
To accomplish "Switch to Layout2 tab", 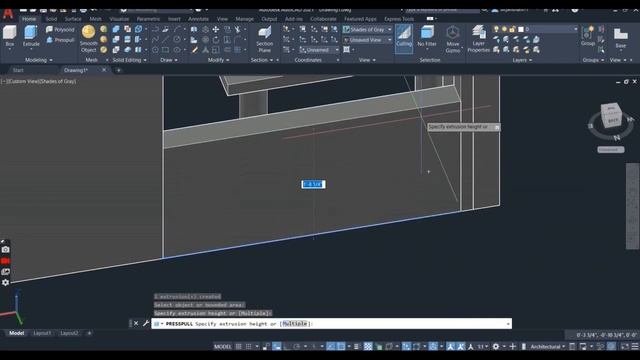I will (x=69, y=333).
